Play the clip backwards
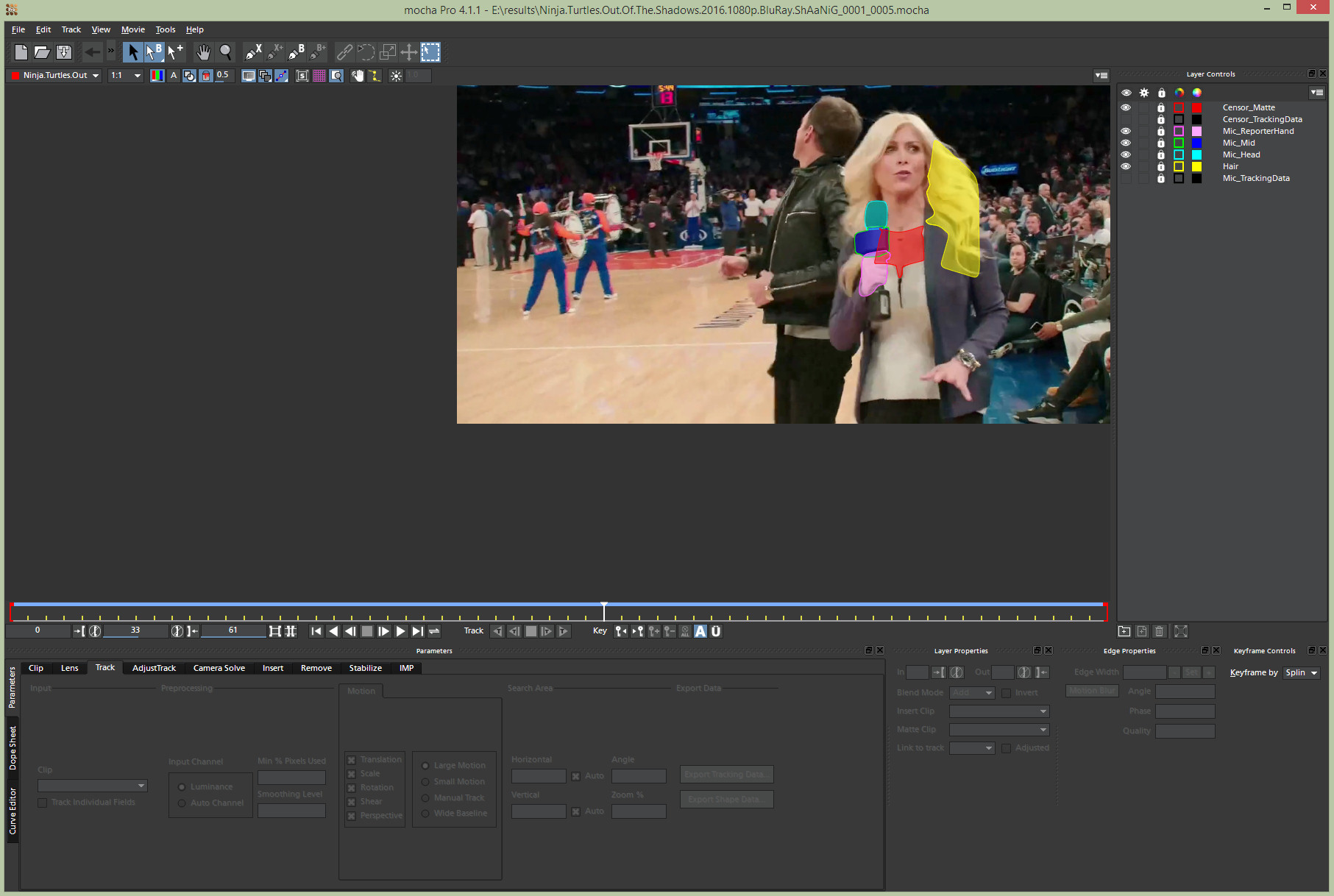 tap(333, 631)
